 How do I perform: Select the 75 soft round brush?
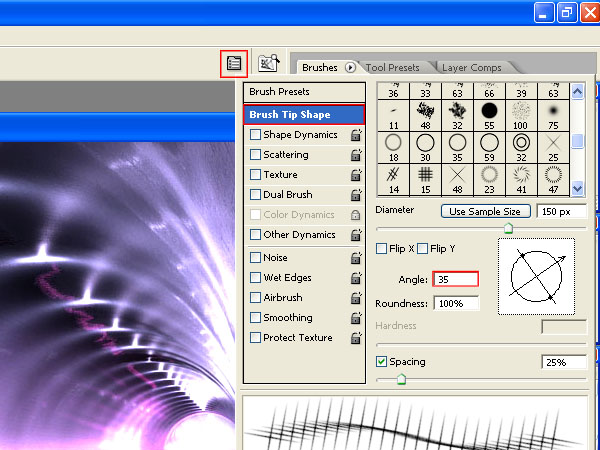pyautogui.click(x=553, y=116)
